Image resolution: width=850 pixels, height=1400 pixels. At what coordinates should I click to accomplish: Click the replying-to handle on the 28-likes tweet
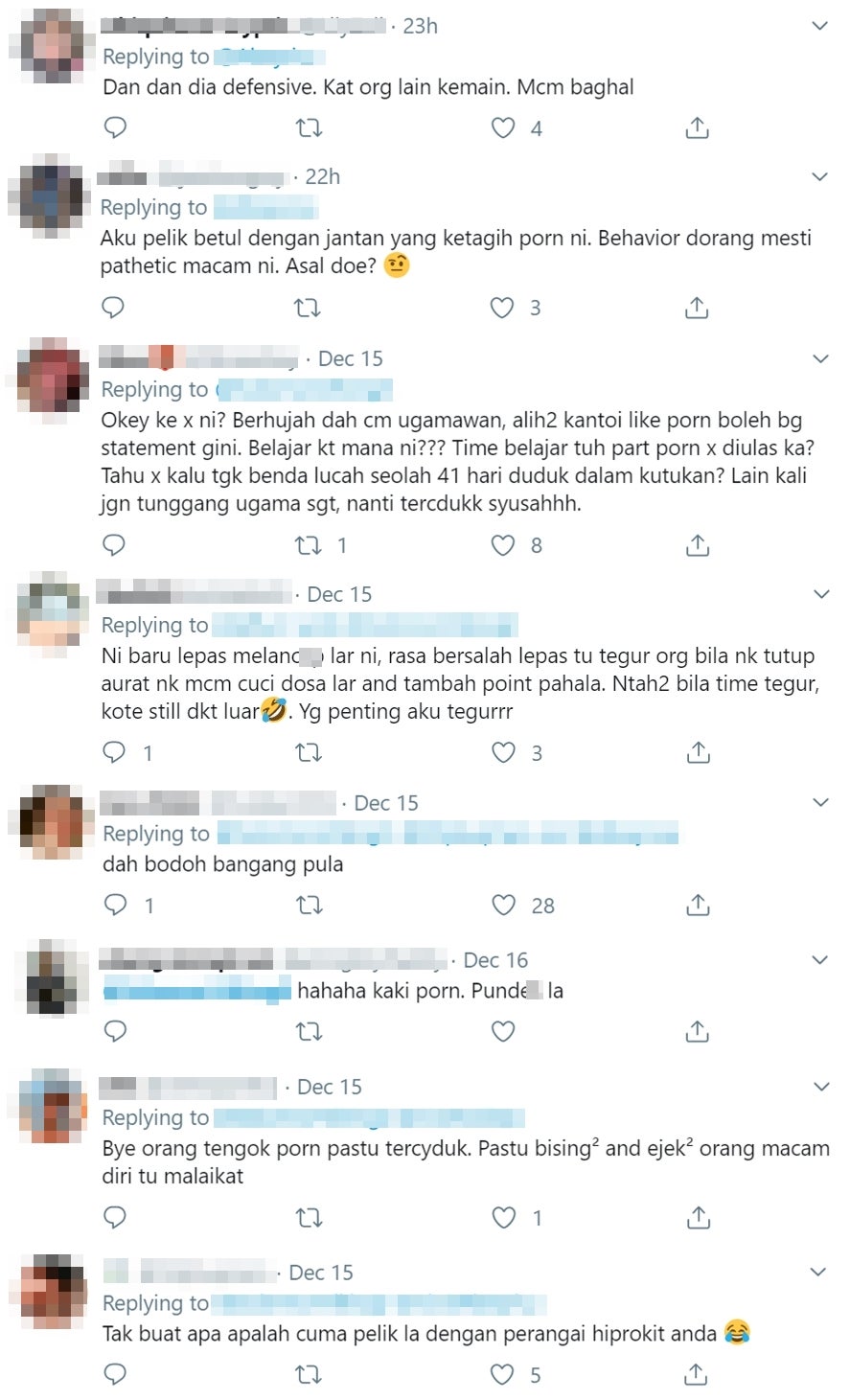pyautogui.click(x=448, y=833)
